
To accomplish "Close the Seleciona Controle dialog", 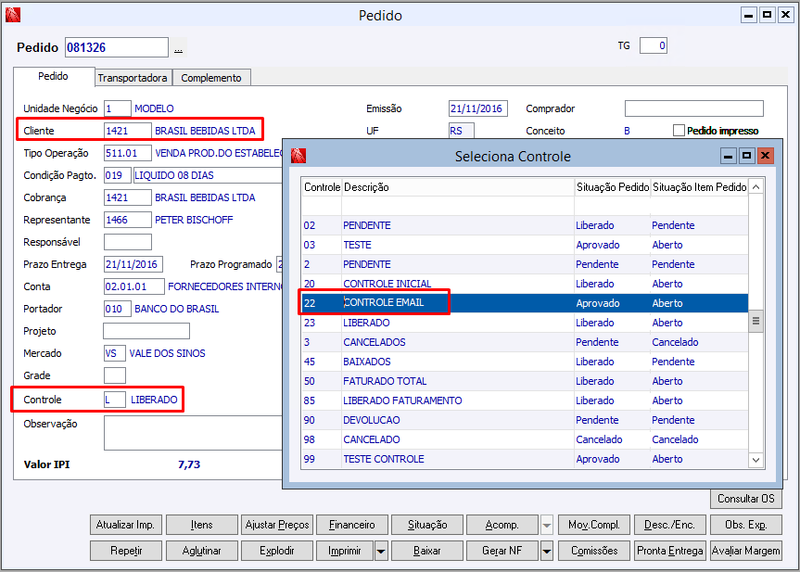I will click(x=765, y=155).
